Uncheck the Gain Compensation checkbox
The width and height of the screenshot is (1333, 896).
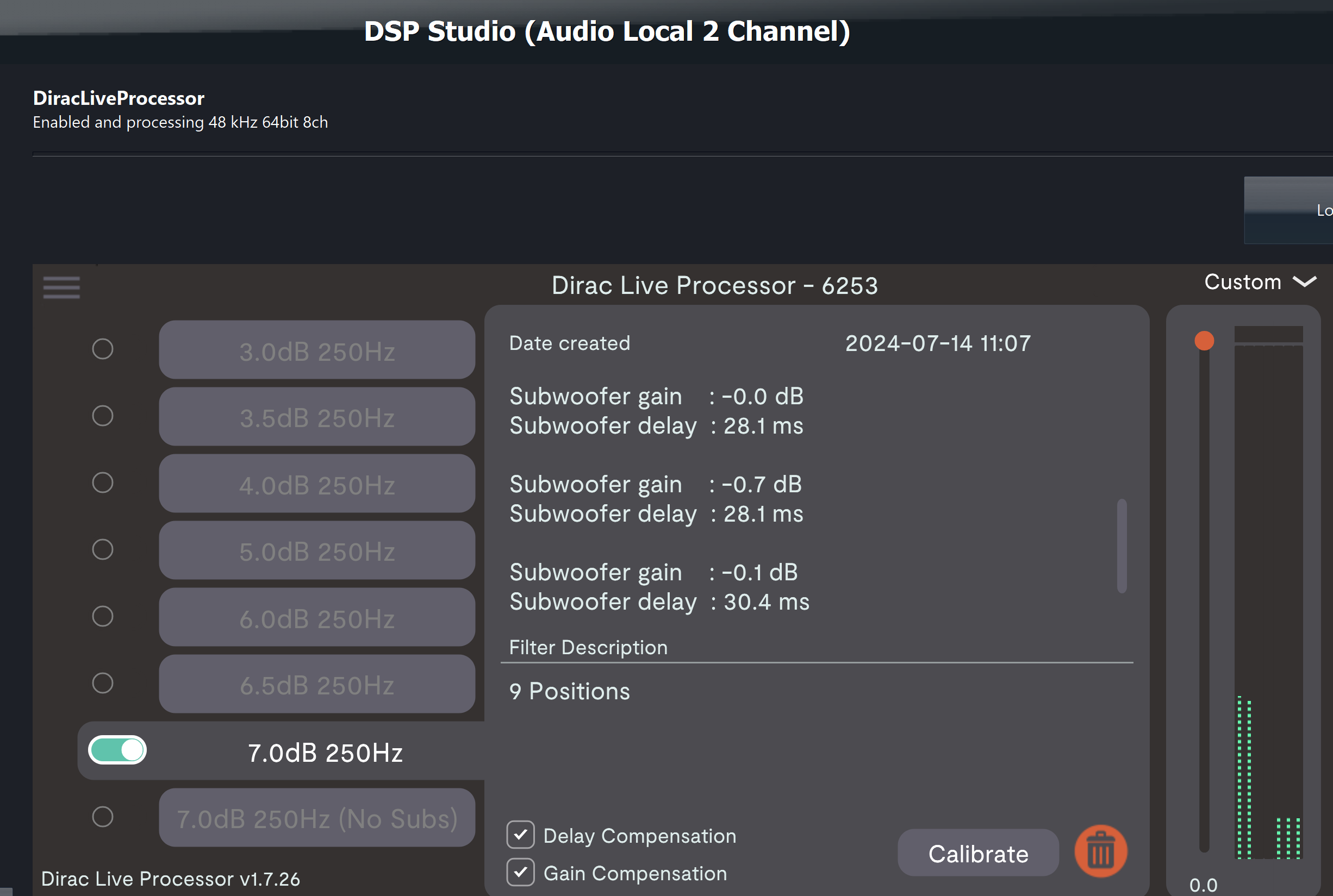(520, 873)
